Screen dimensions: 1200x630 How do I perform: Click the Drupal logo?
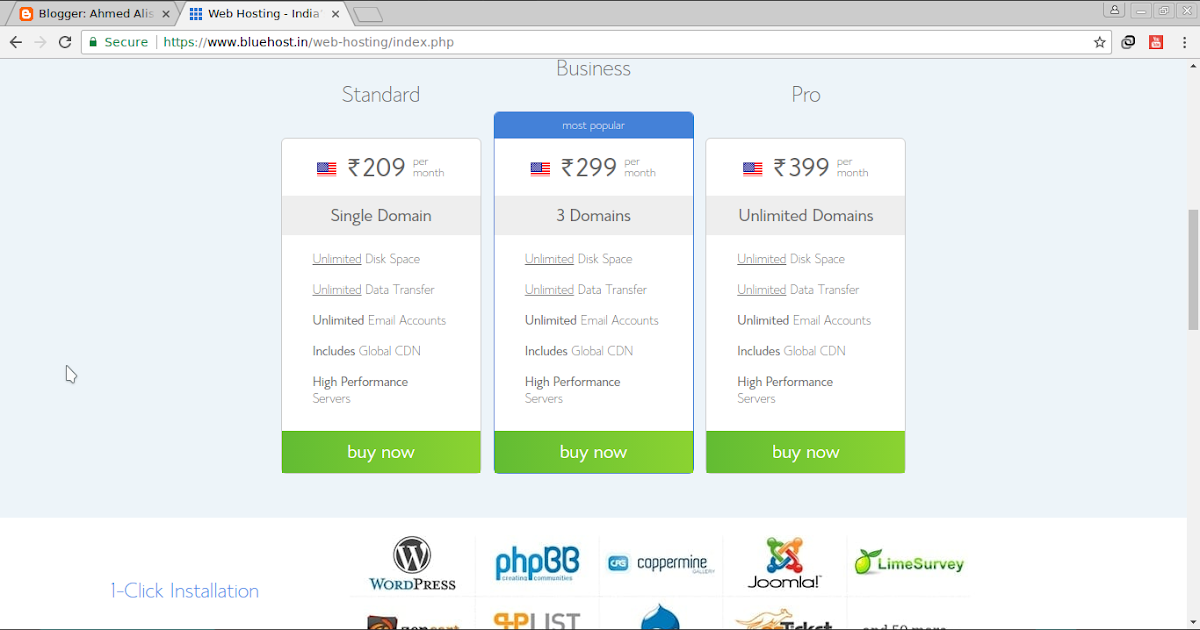pos(660,616)
